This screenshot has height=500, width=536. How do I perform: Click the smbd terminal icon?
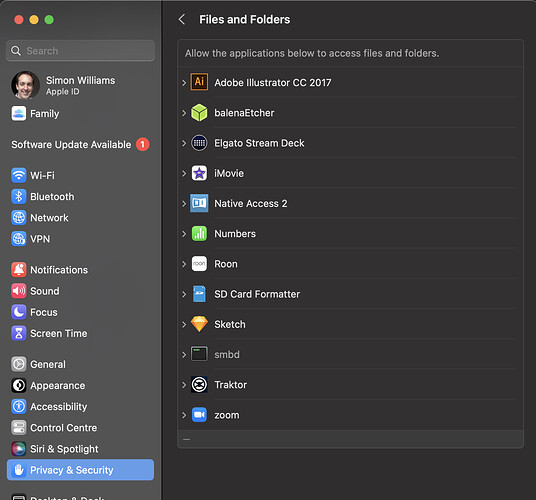[199, 354]
